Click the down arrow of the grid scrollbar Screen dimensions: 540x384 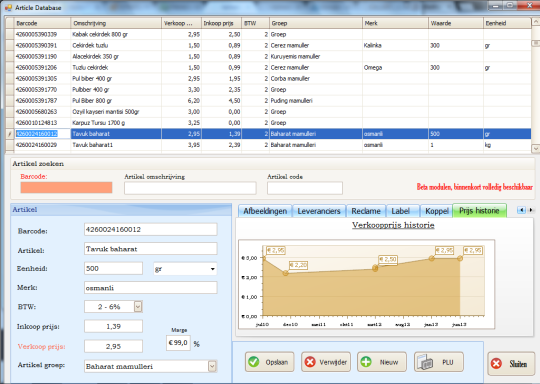(536, 149)
